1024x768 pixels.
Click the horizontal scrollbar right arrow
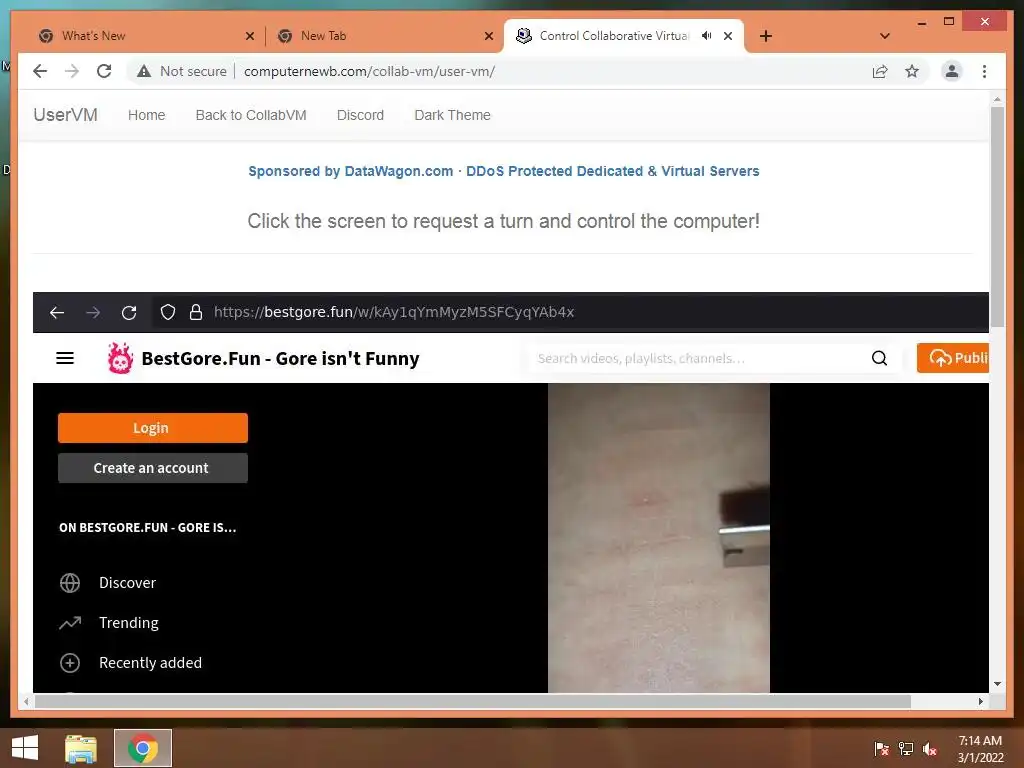click(x=980, y=701)
